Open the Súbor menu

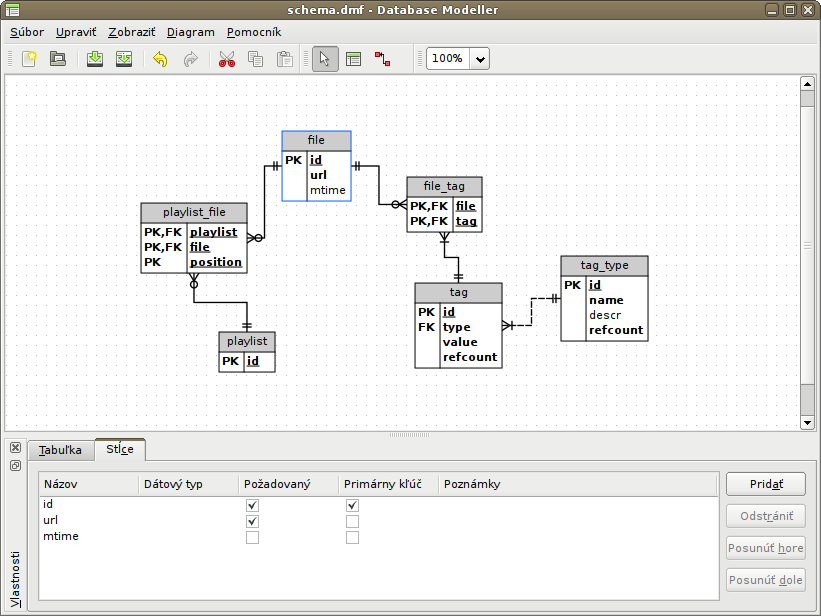tap(27, 32)
